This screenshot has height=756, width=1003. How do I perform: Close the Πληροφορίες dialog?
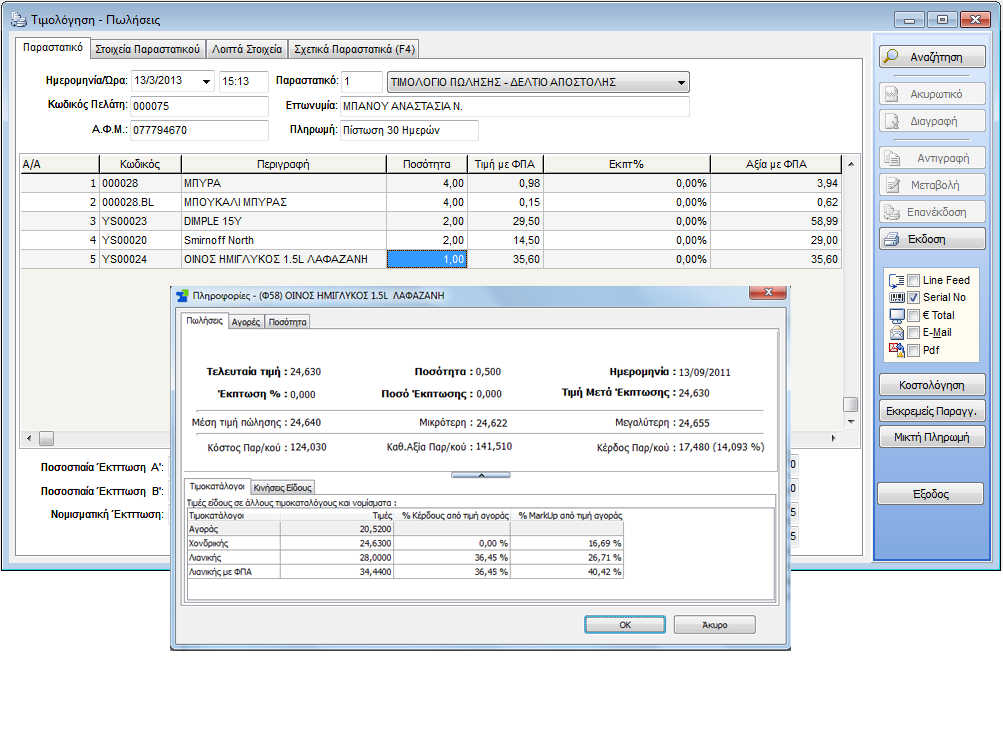coord(768,292)
